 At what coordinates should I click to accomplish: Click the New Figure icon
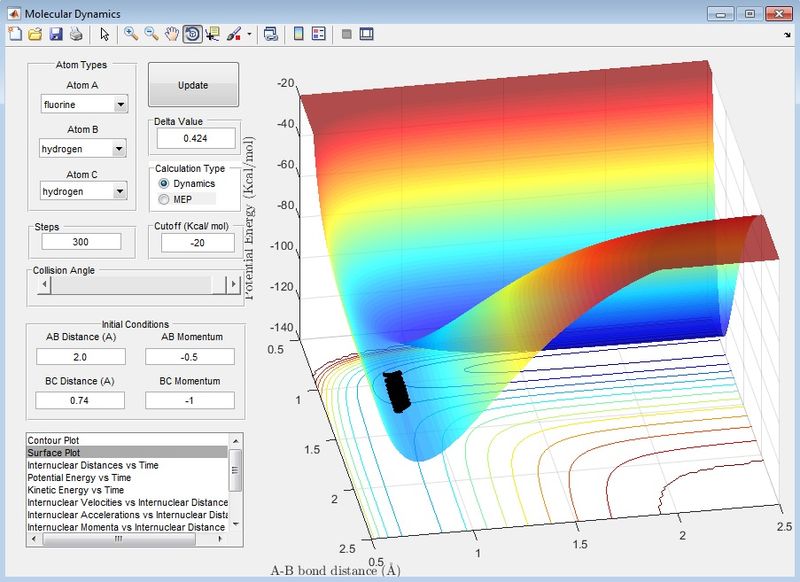pyautogui.click(x=14, y=34)
